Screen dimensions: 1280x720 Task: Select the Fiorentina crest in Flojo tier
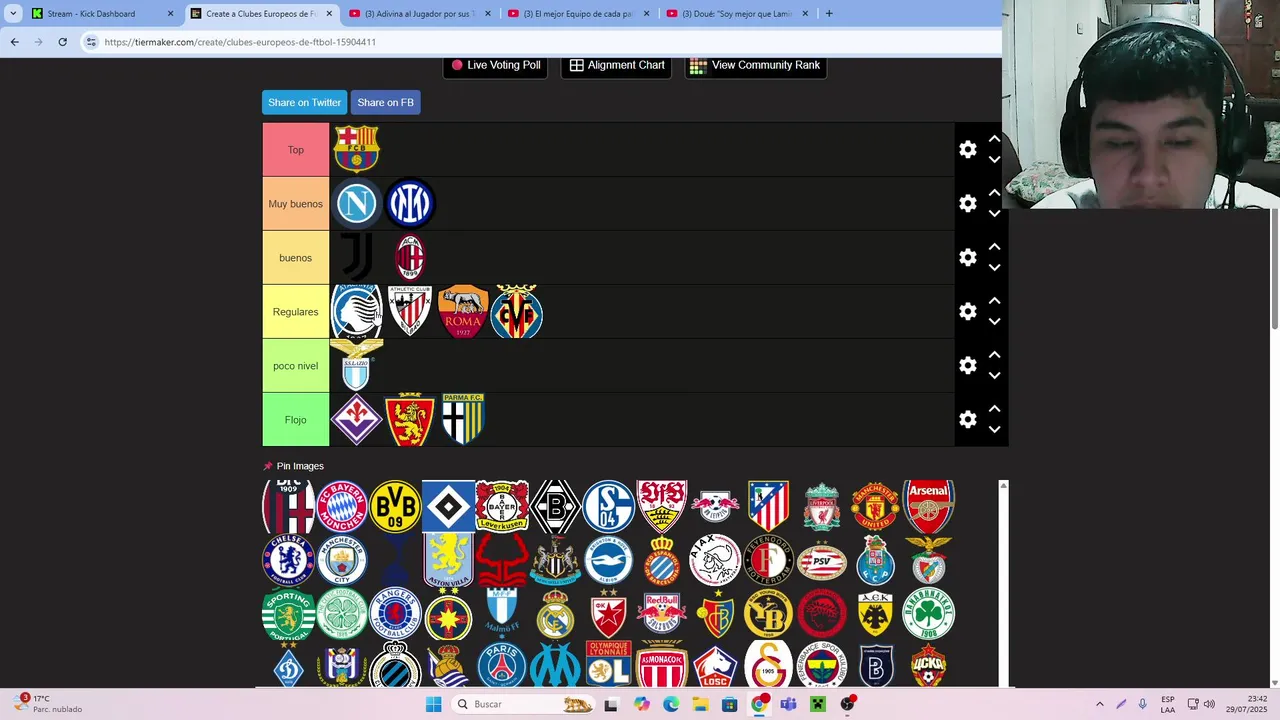(x=356, y=419)
